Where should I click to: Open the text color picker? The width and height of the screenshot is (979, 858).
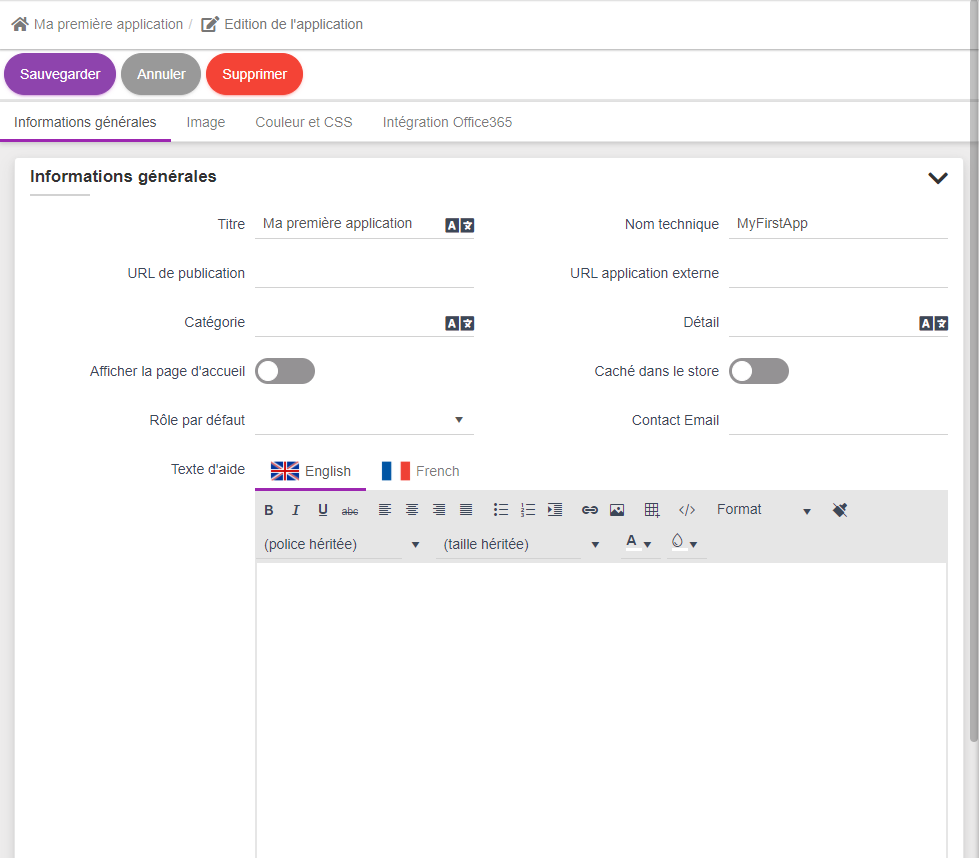coord(638,544)
